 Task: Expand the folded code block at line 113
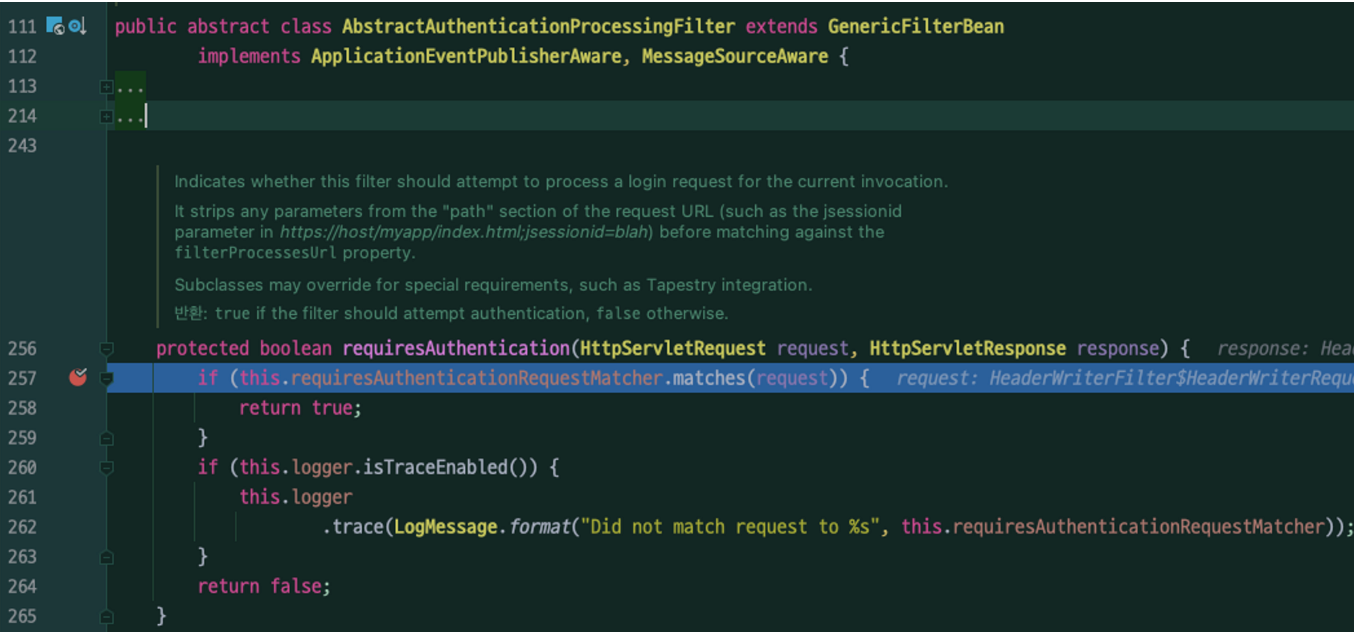click(107, 87)
